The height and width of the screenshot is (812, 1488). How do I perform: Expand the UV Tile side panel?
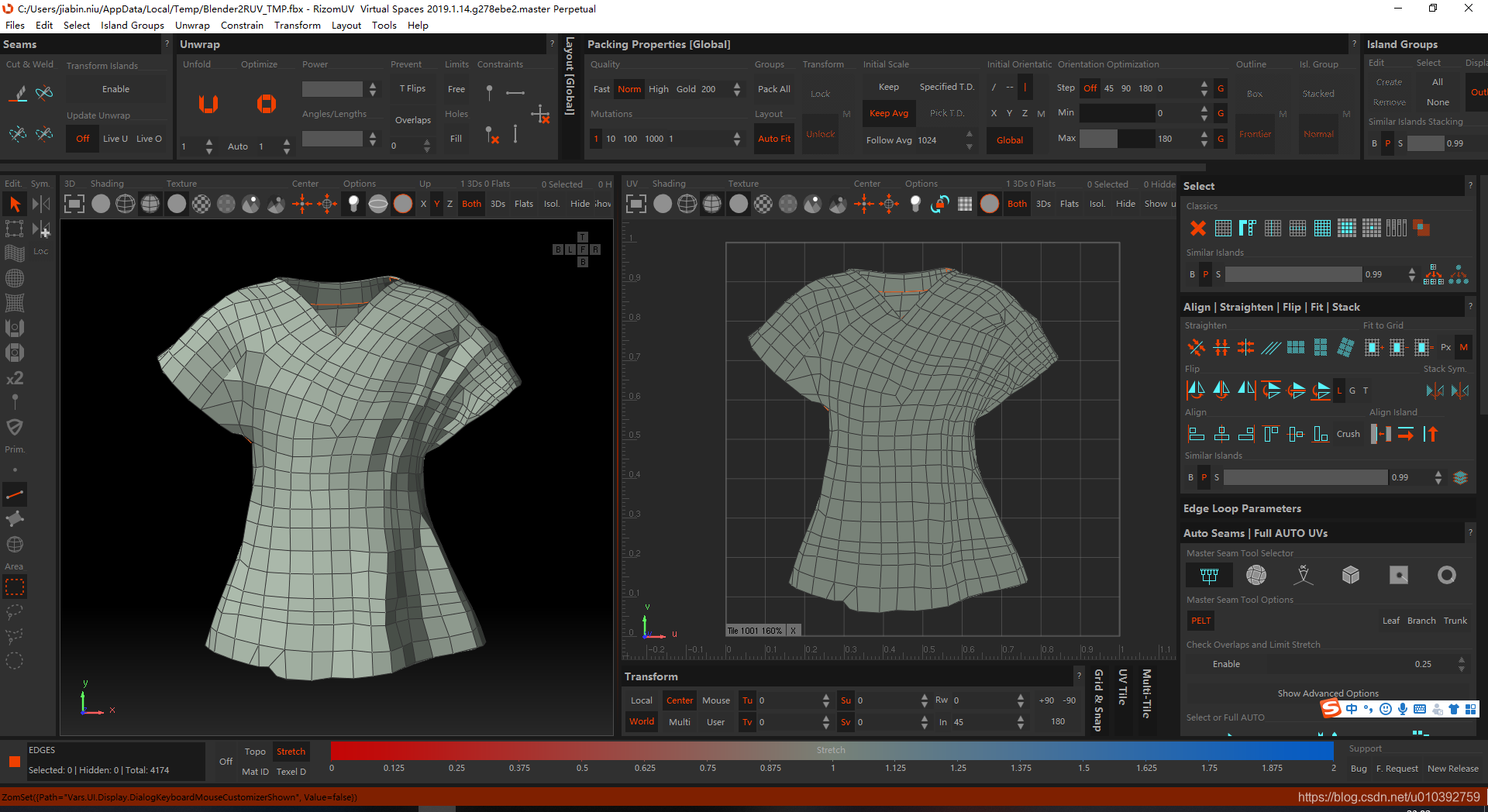coord(1122,686)
